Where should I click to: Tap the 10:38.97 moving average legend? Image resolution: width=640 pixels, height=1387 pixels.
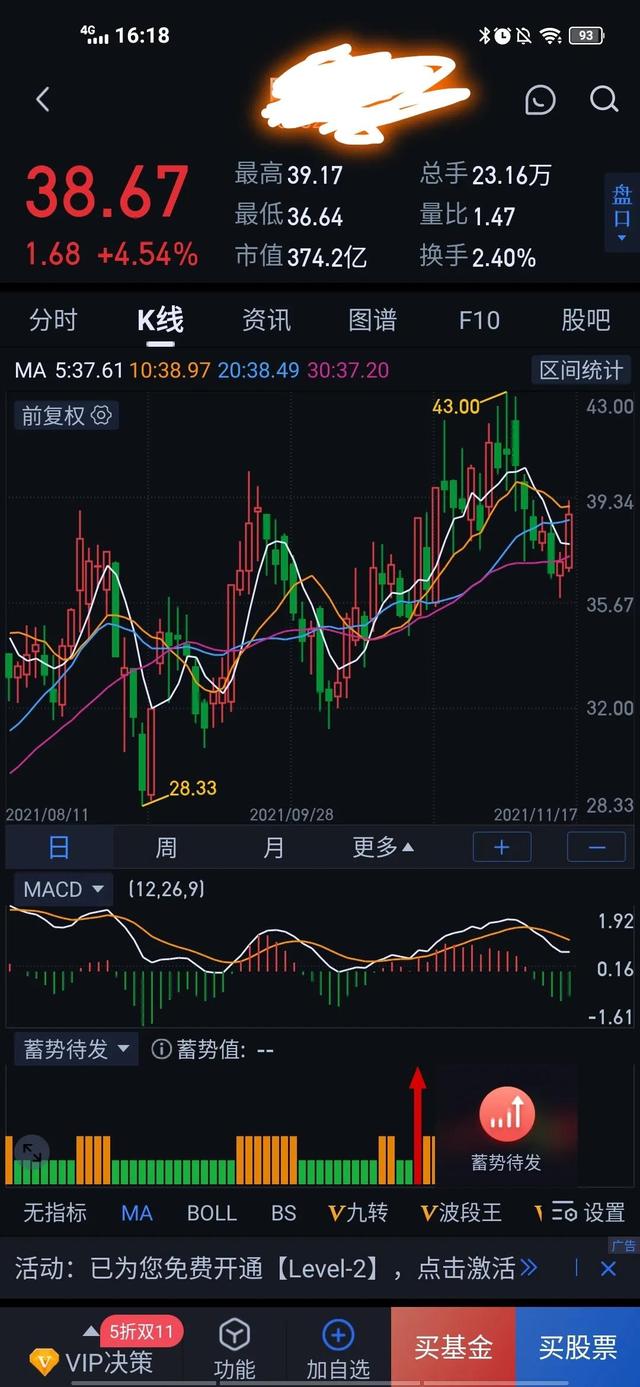tap(170, 370)
